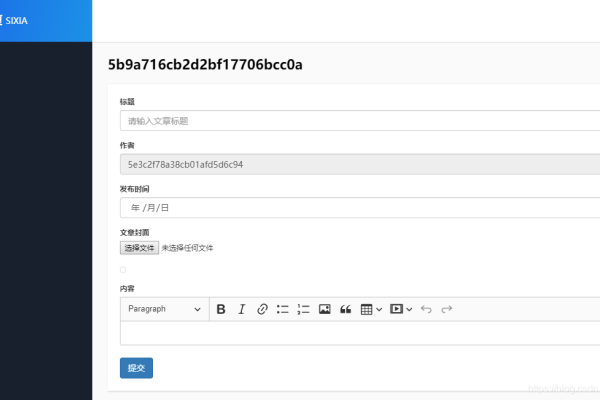
Task: Click the 文章封面 cover label
Action: (134, 232)
